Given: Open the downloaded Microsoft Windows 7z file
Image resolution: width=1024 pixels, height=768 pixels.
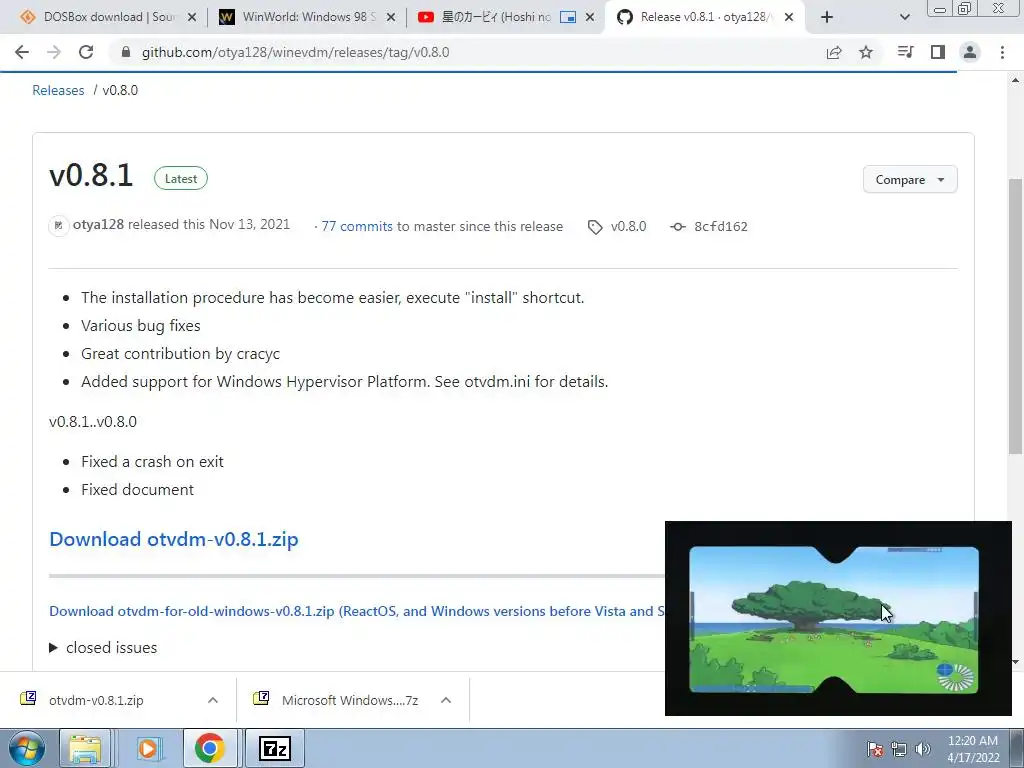Looking at the screenshot, I should point(349,700).
